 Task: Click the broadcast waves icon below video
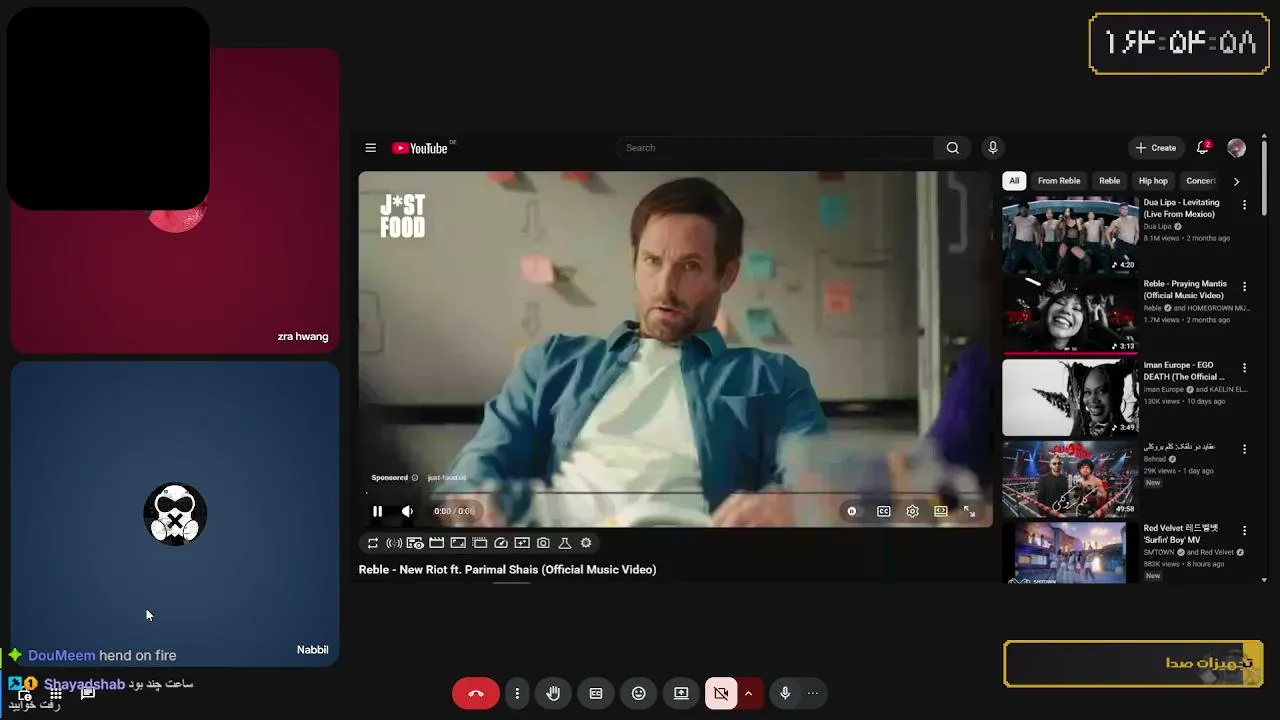pos(394,543)
